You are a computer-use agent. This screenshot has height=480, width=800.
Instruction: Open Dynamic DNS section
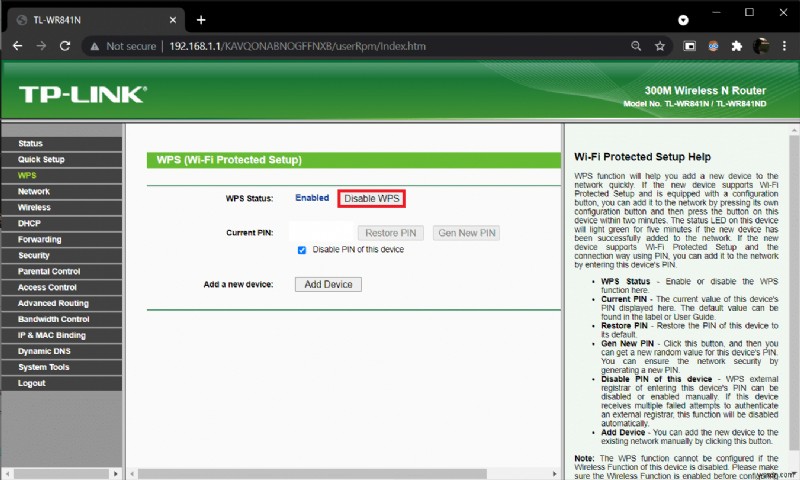point(62,351)
